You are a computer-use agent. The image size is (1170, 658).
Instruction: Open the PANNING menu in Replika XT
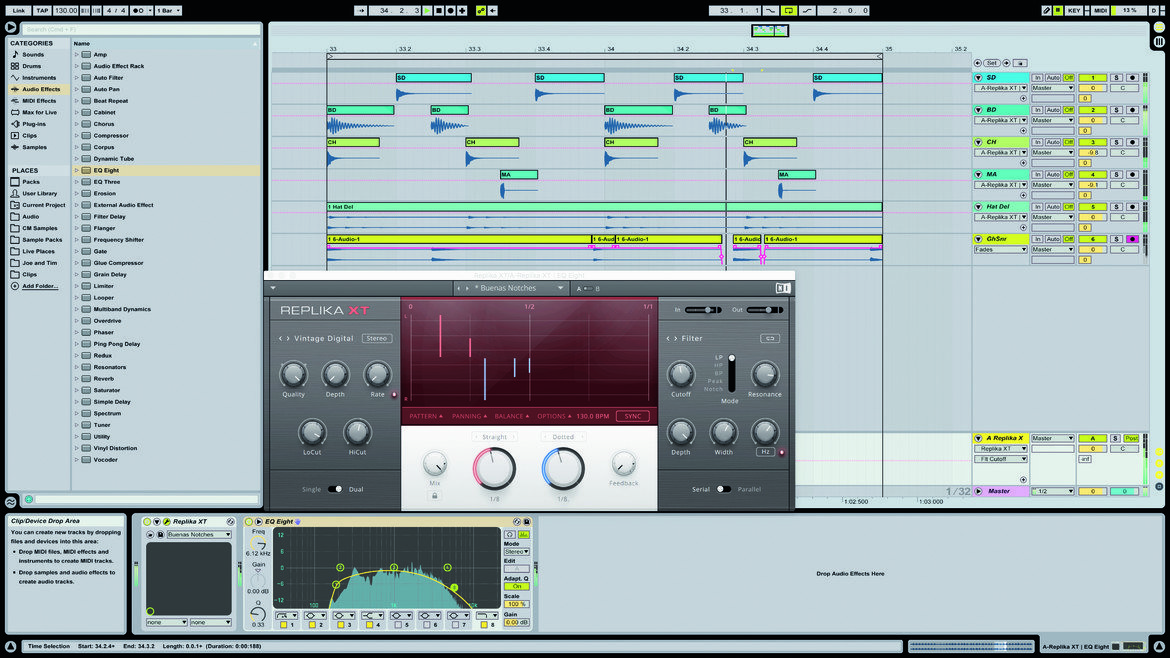tap(469, 416)
